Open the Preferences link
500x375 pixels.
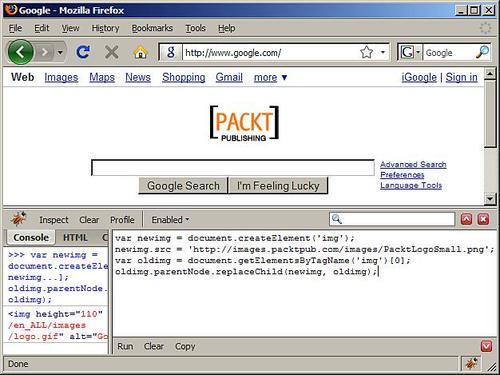(402, 175)
